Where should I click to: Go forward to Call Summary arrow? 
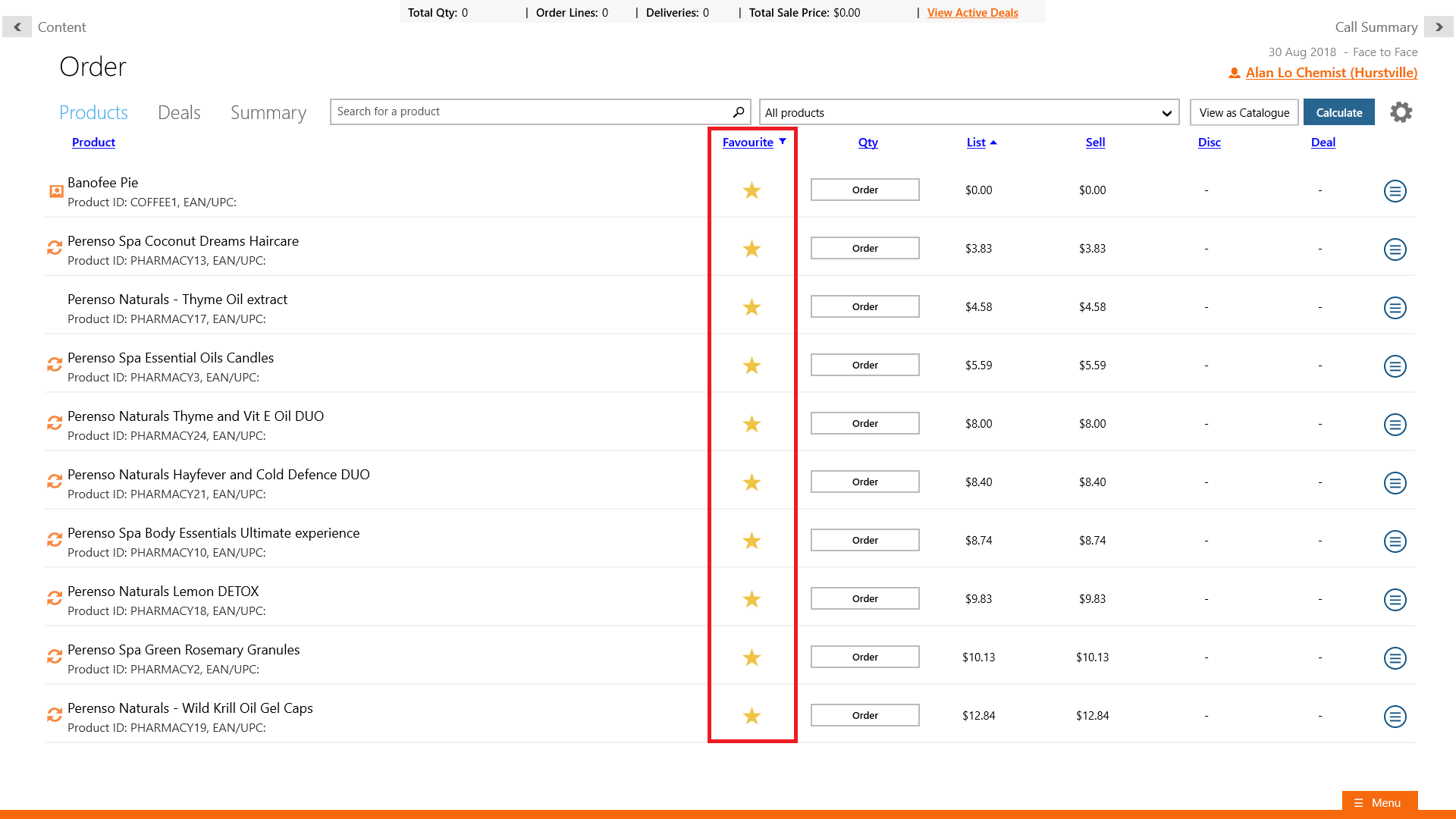[x=1439, y=27]
